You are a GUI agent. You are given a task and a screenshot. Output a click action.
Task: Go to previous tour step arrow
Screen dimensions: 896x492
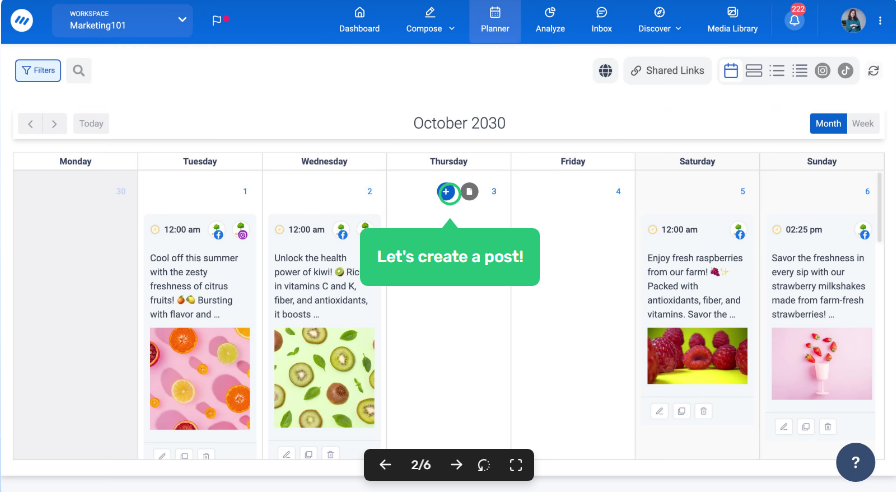pos(385,465)
